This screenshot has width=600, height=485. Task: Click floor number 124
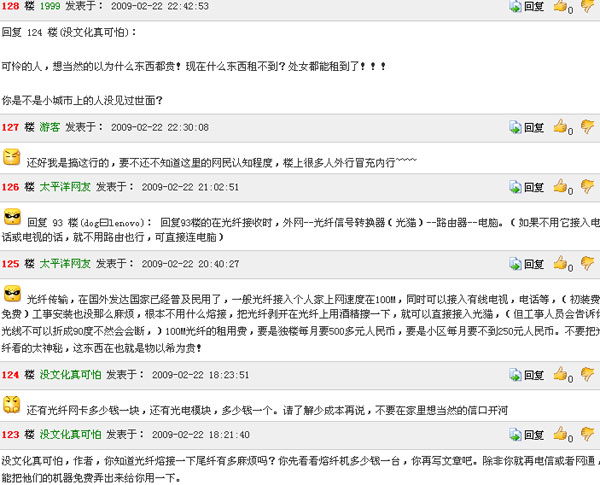coord(10,375)
